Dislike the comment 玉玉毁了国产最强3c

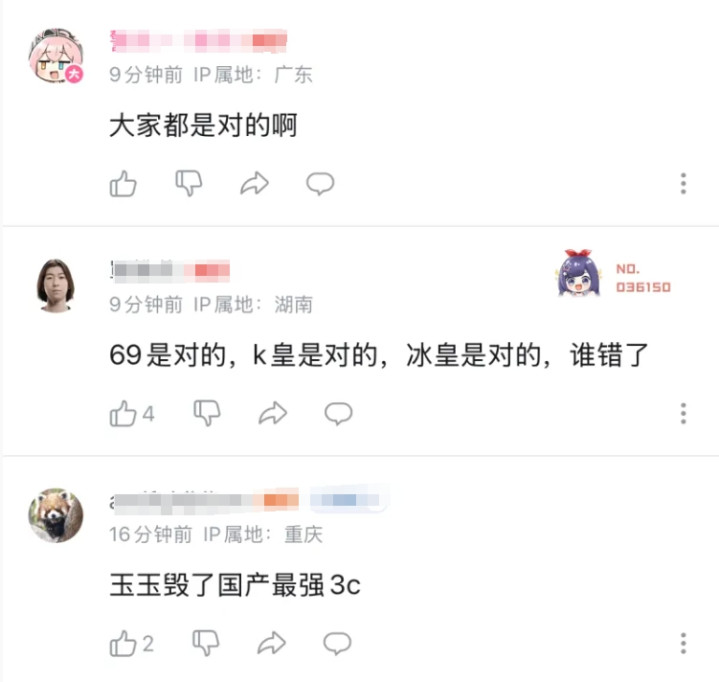point(205,643)
